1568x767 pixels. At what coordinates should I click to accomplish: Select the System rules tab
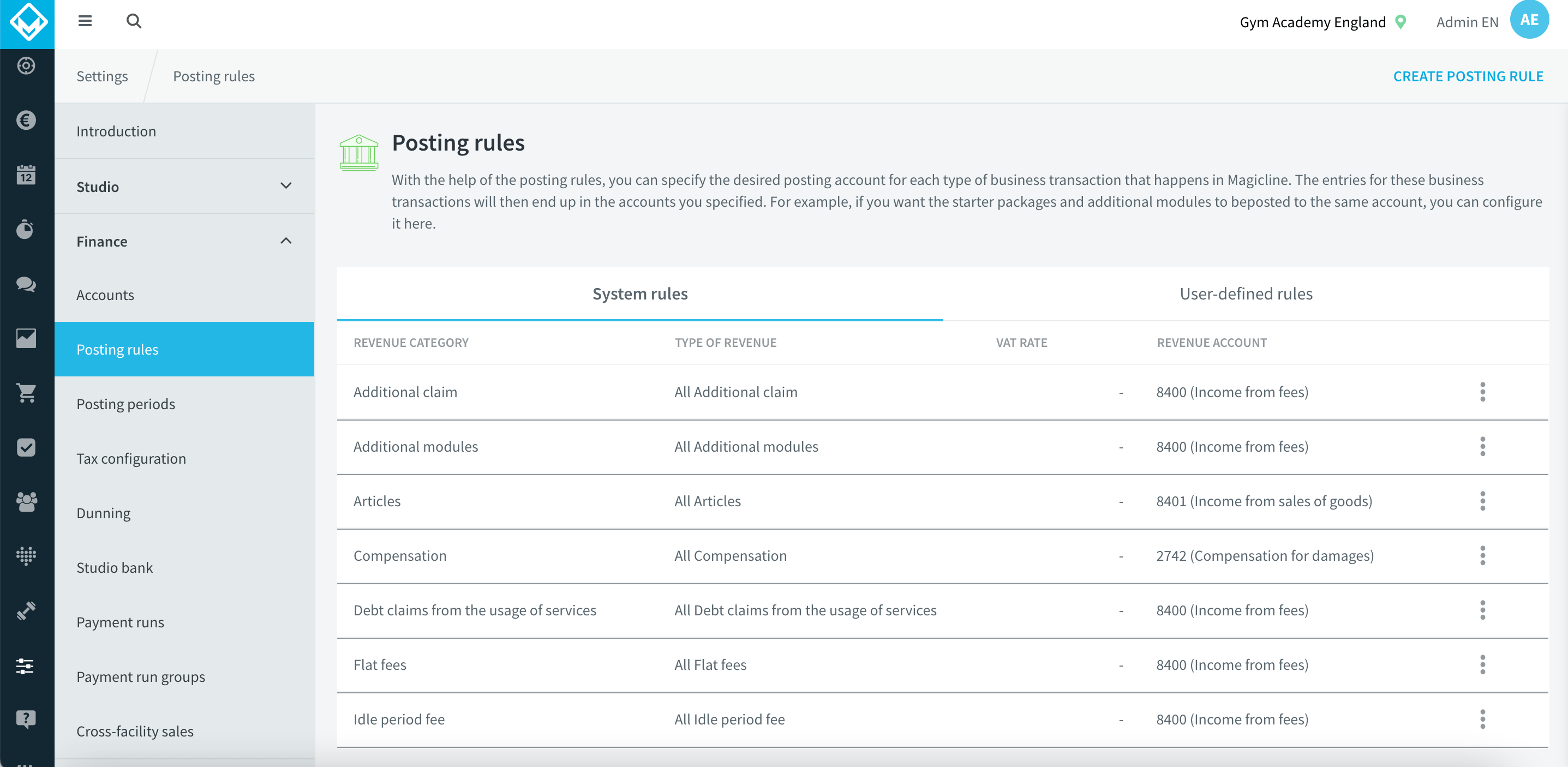coord(640,294)
